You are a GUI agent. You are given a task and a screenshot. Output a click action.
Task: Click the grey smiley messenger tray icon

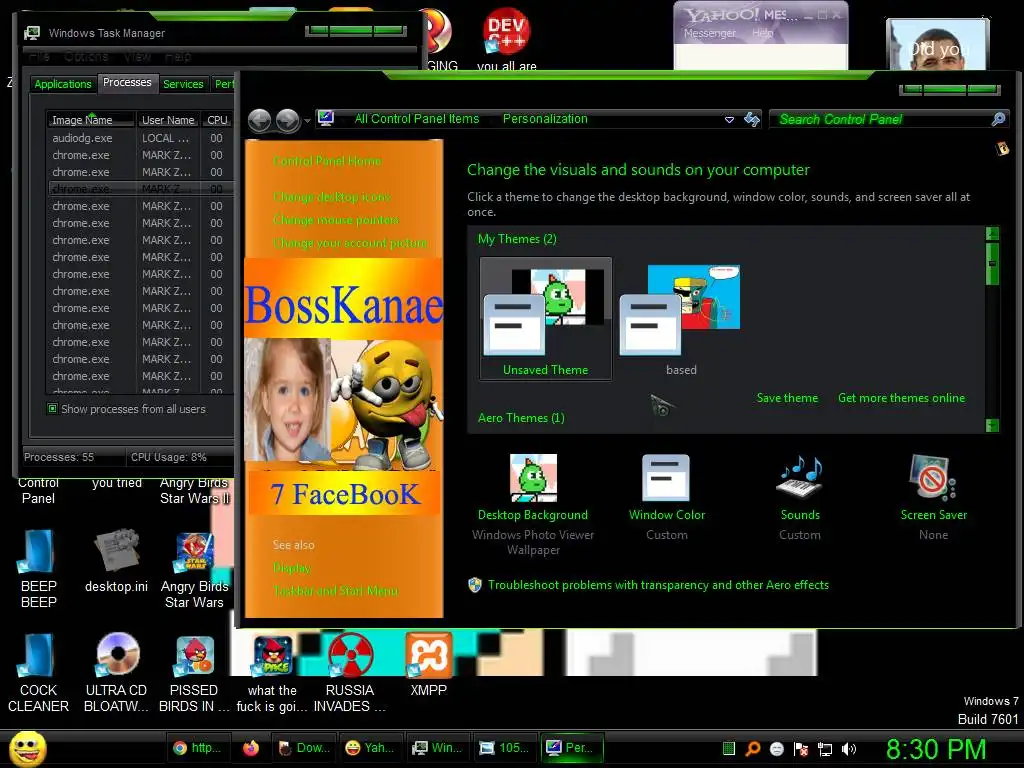[776, 749]
